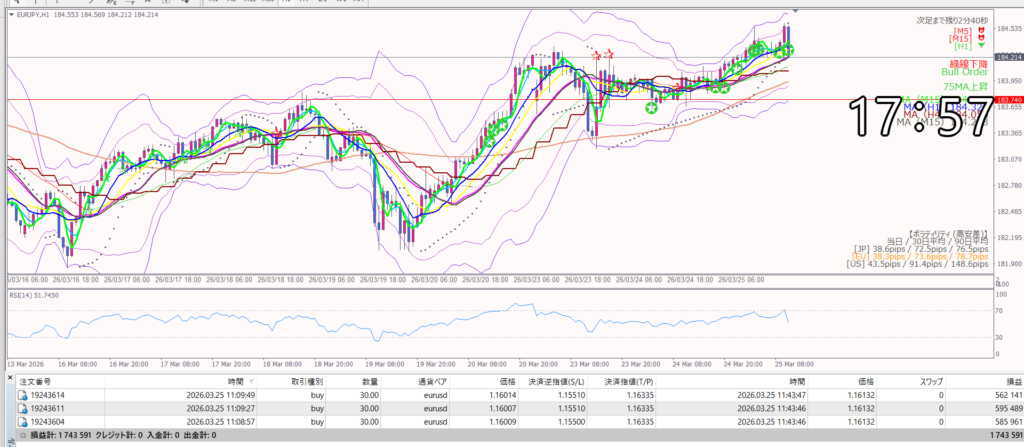This screenshot has height=447, width=1024.
Task: Click the green star marker near the red line
Action: pos(652,107)
